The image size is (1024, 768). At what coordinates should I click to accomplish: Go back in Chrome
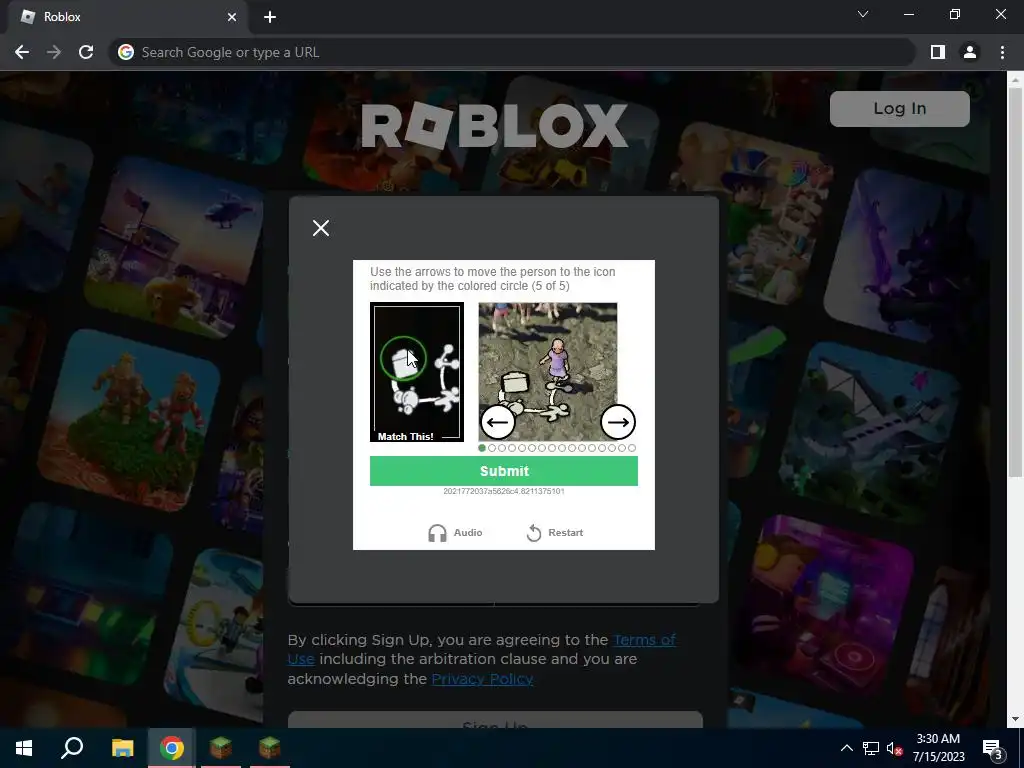click(x=22, y=52)
